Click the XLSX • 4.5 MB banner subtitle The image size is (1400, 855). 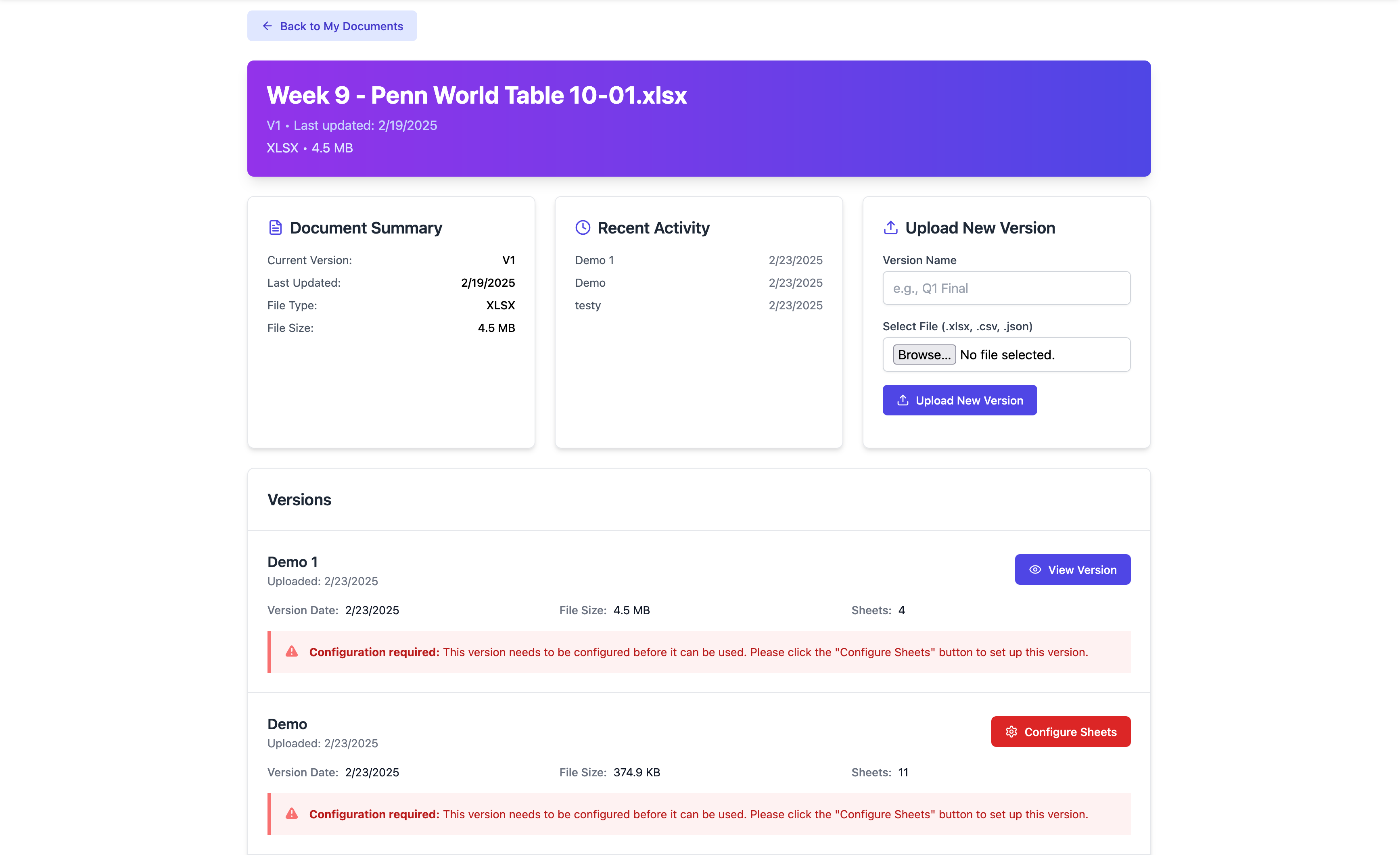[x=310, y=148]
